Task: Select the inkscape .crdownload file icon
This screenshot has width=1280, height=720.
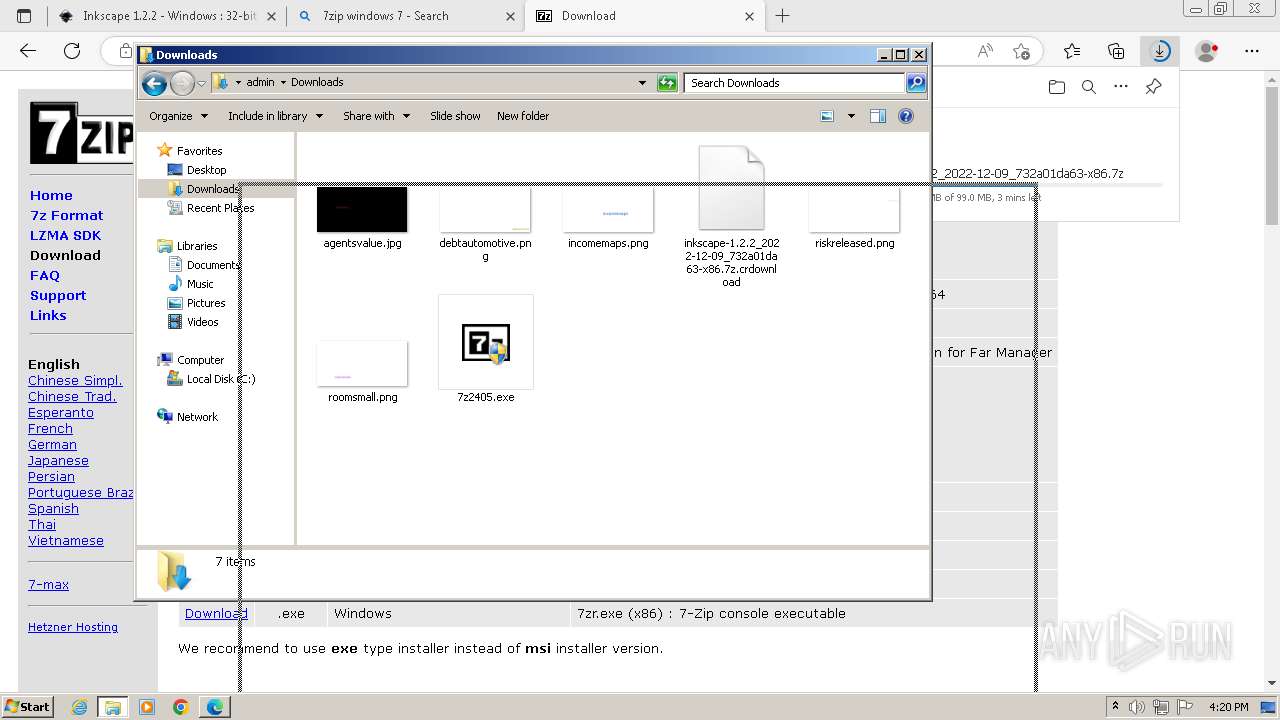Action: (x=731, y=188)
